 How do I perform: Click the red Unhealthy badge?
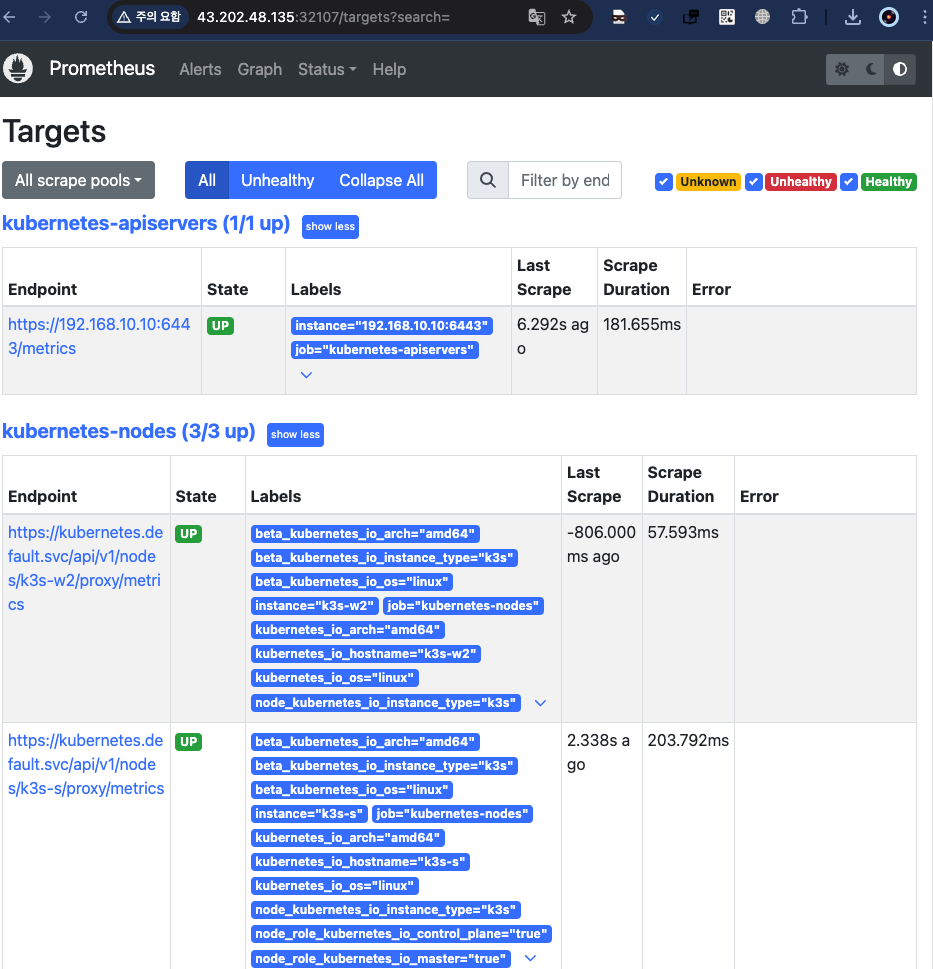[801, 182]
